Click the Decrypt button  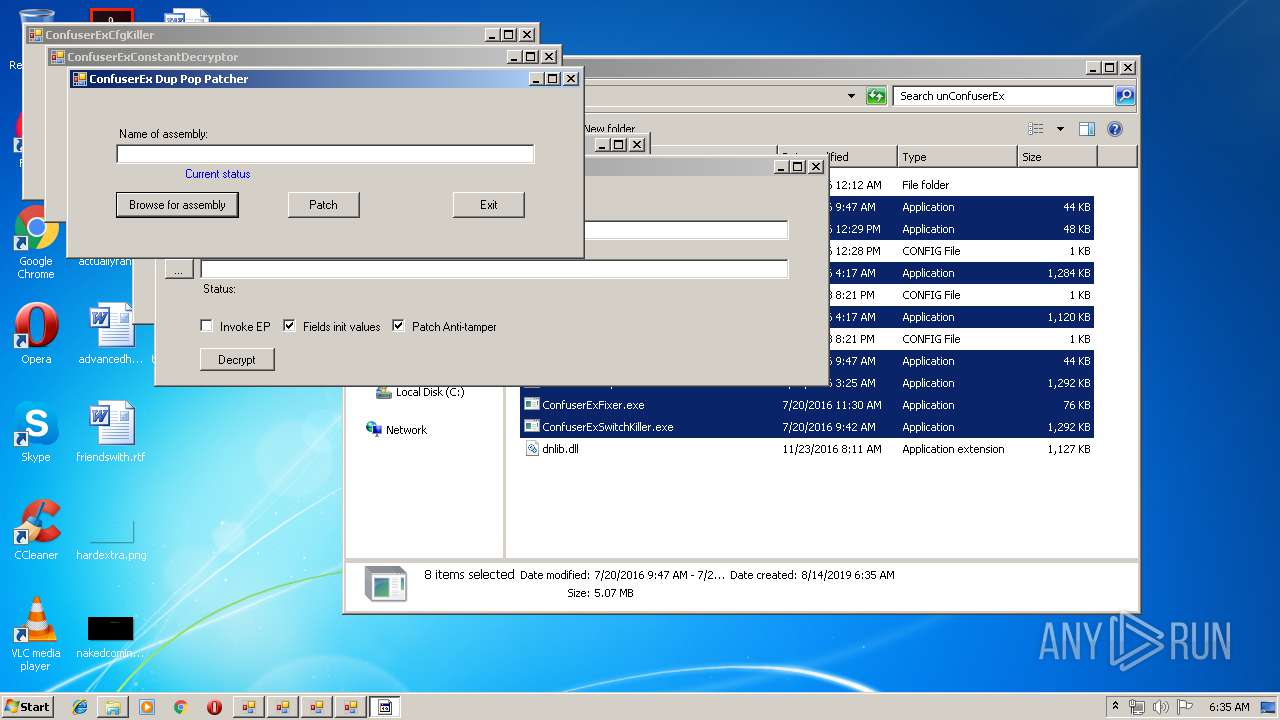point(237,360)
